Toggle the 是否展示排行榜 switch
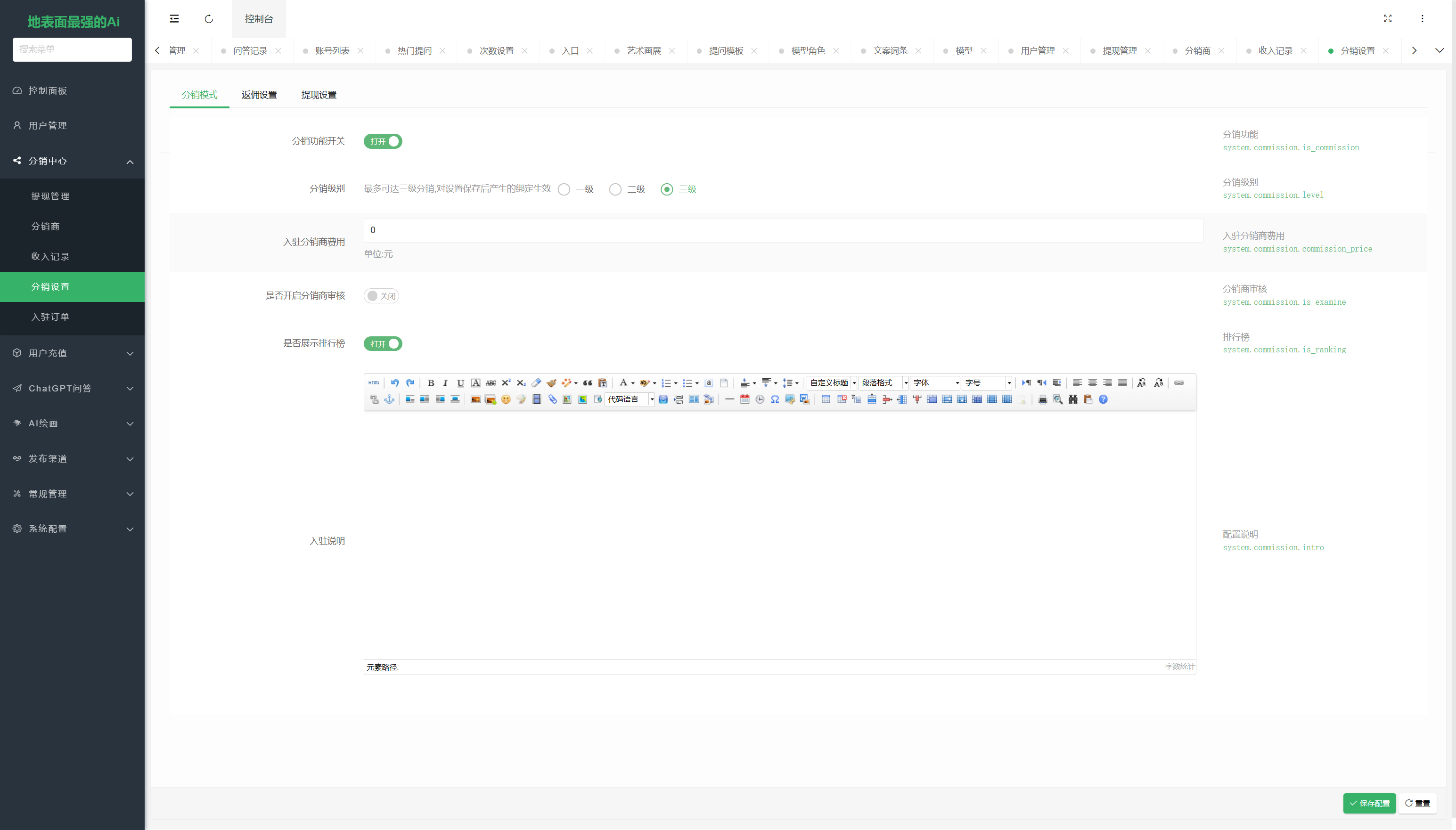Viewport: 1456px width, 830px height. tap(383, 344)
